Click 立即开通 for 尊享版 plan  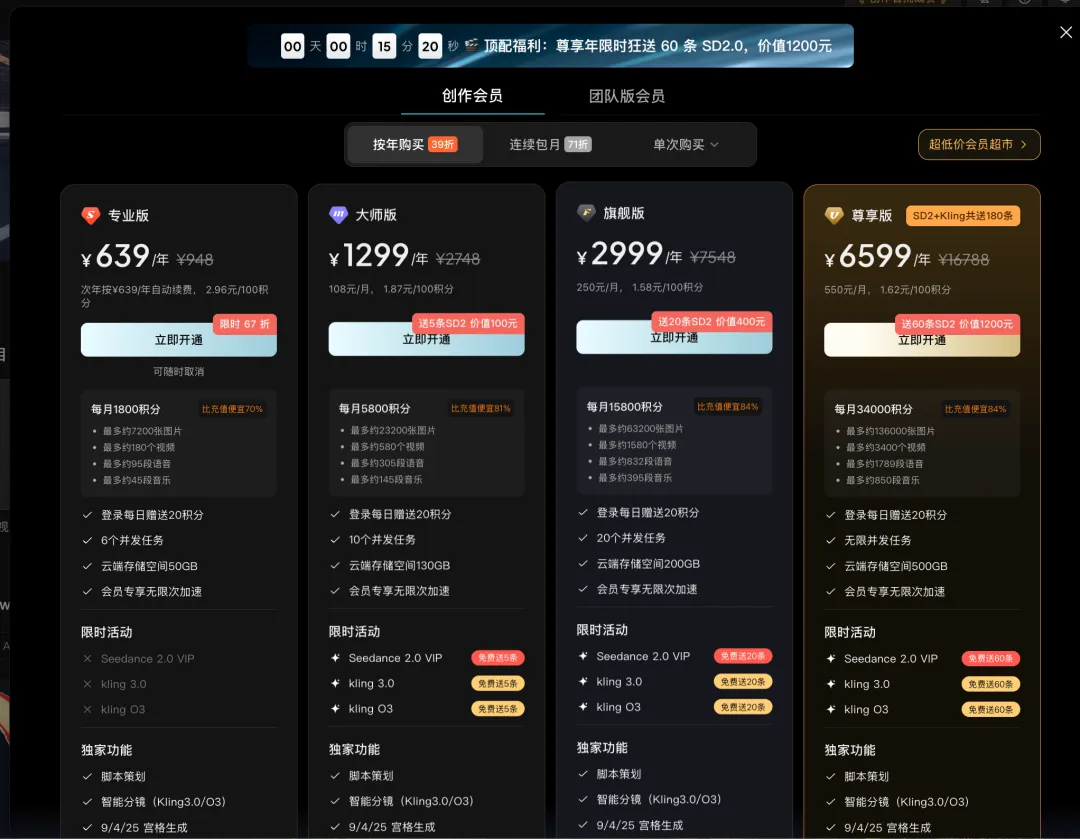pyautogui.click(x=922, y=340)
